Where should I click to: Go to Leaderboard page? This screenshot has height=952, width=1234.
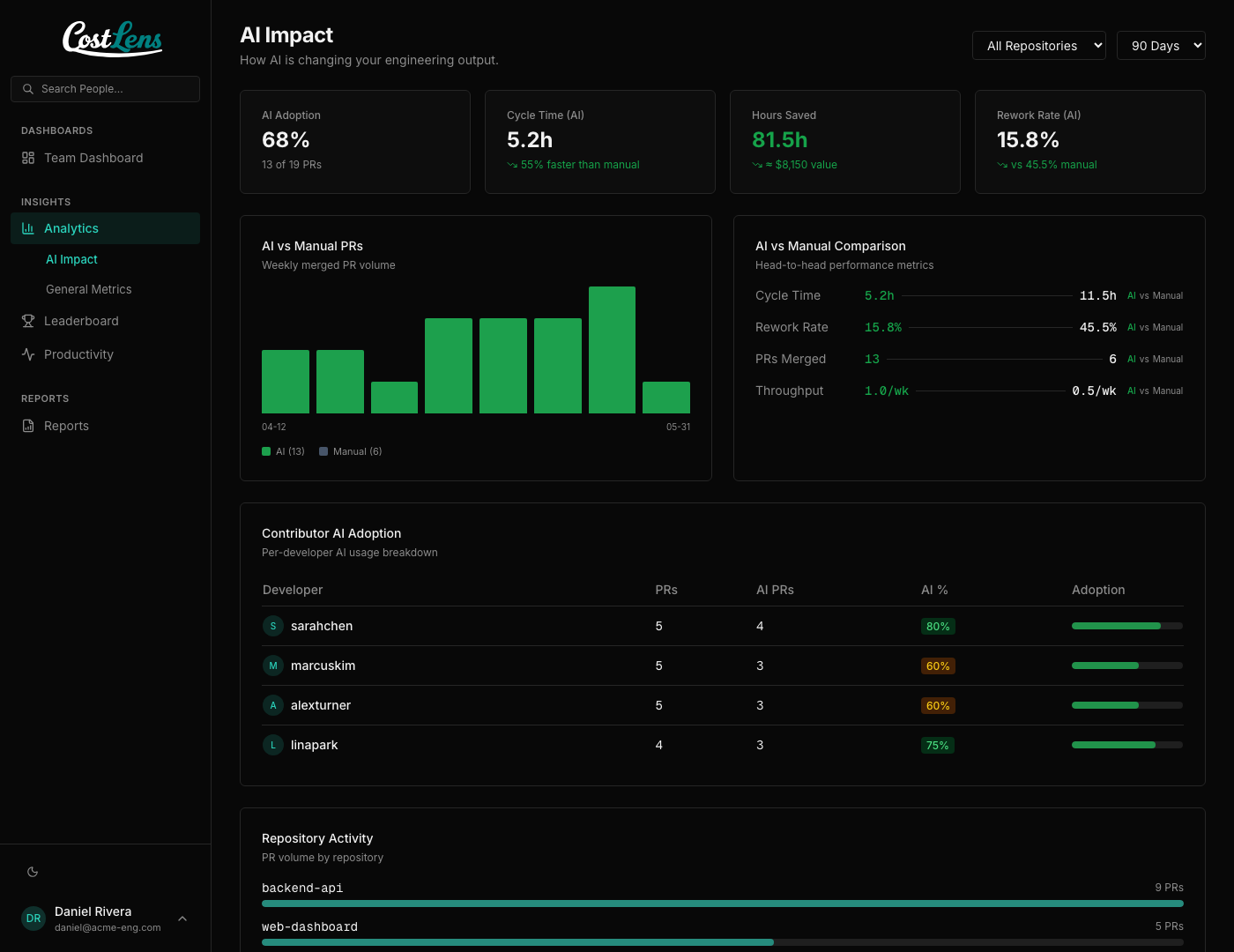point(105,321)
